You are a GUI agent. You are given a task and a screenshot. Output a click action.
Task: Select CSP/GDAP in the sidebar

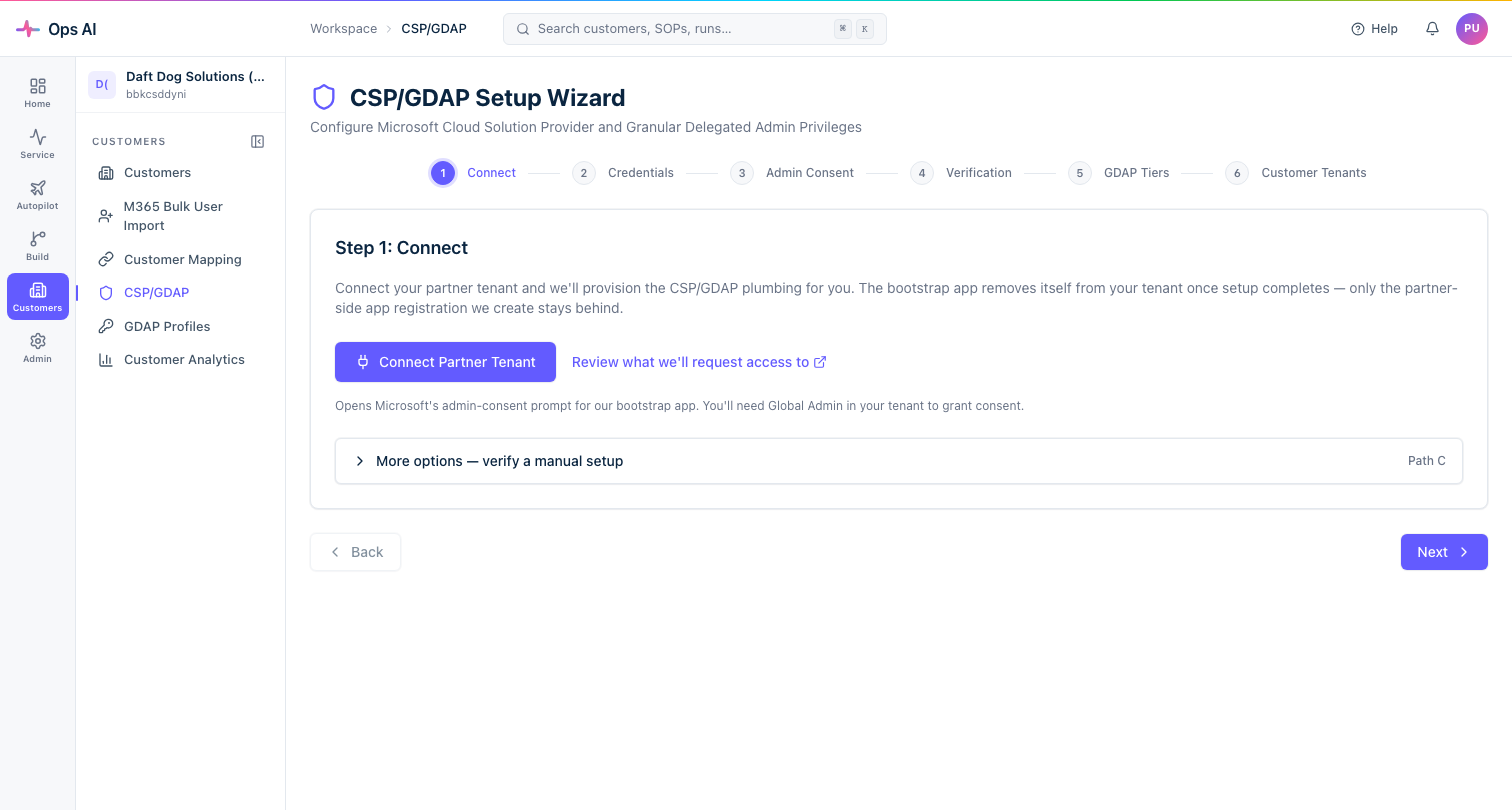180,293
